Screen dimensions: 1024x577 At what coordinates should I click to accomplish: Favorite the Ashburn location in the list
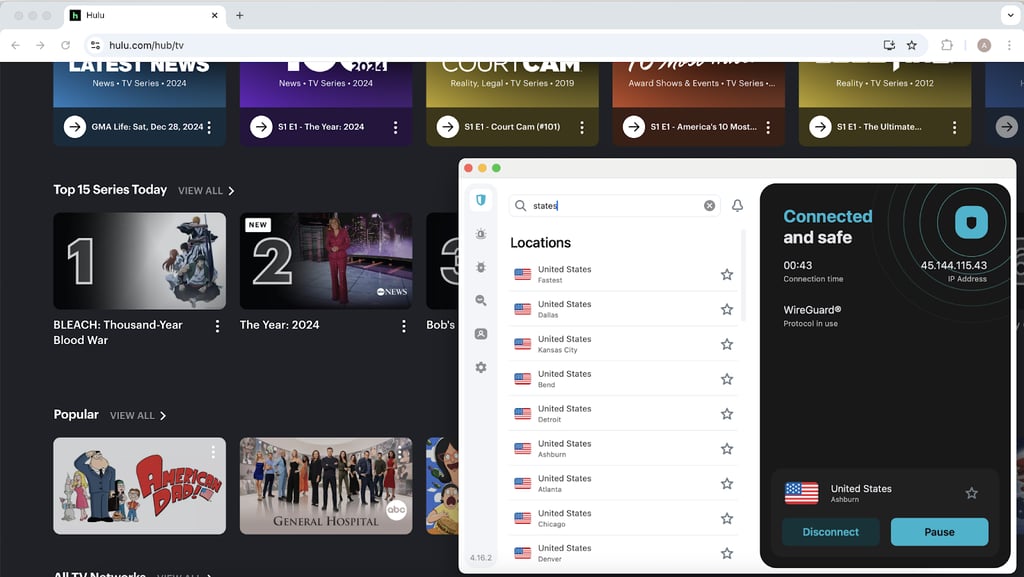click(x=727, y=449)
